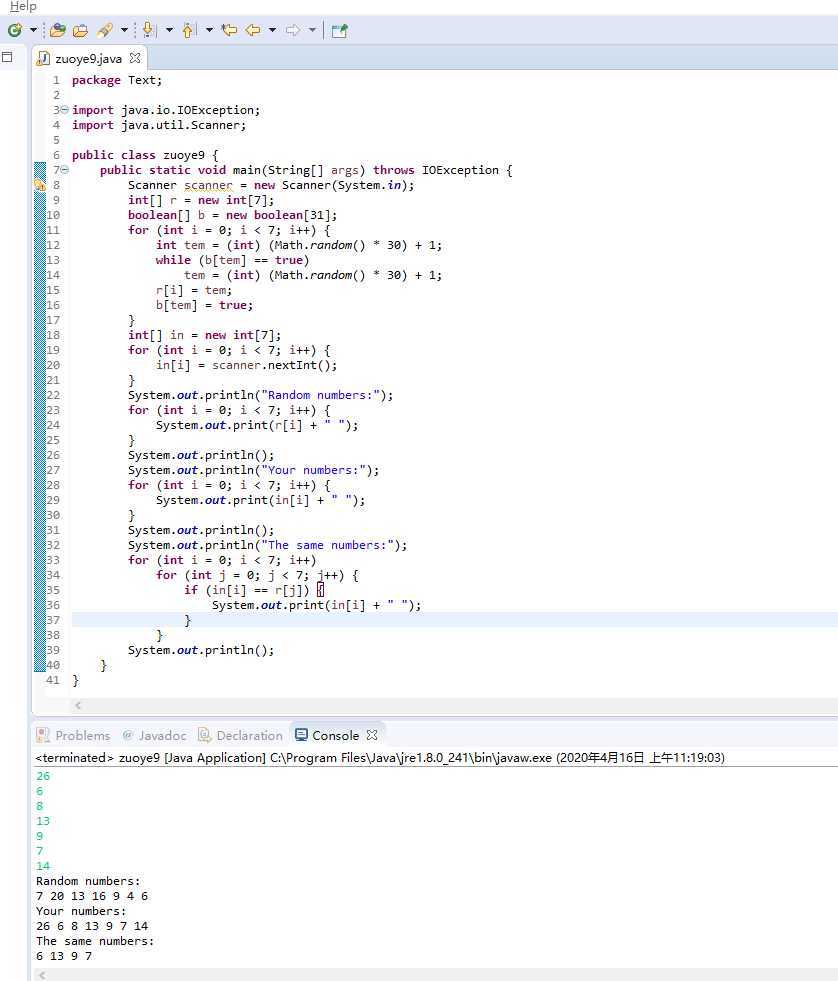This screenshot has height=981, width=838.
Task: Click line number 41 in the gutter
Action: [x=53, y=680]
